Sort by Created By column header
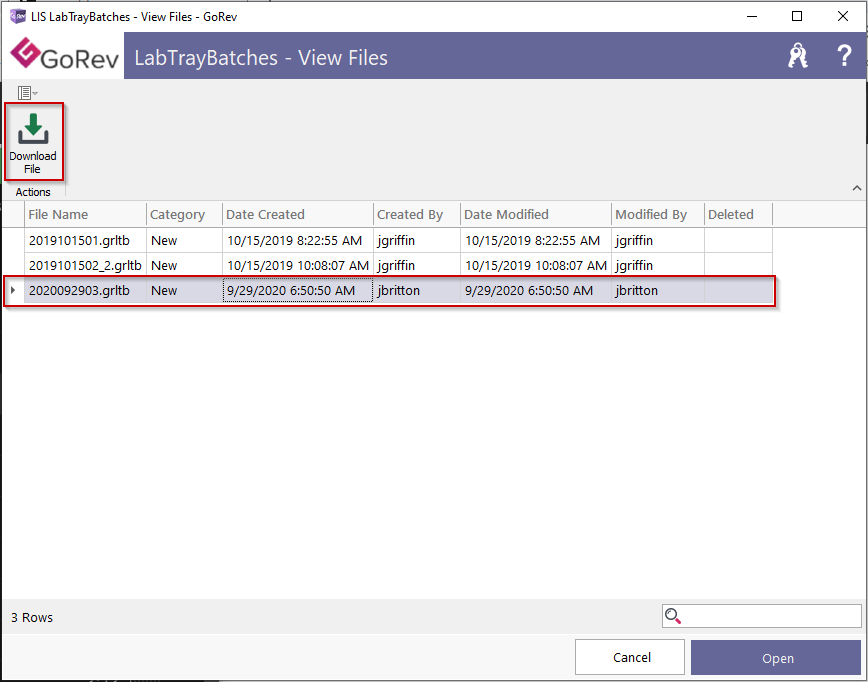 pyautogui.click(x=417, y=214)
